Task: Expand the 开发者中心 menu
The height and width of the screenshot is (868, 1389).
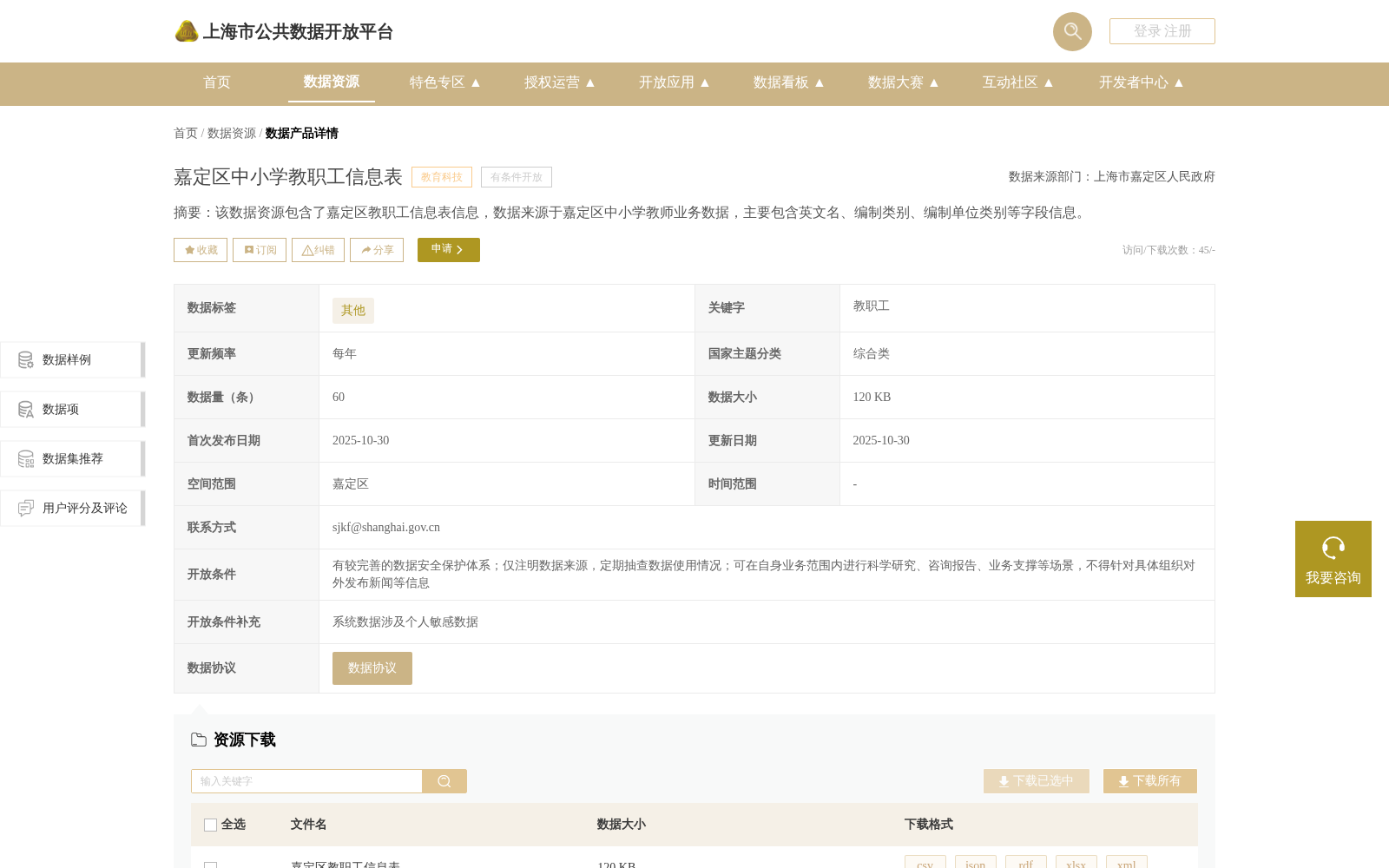Action: [x=1142, y=82]
